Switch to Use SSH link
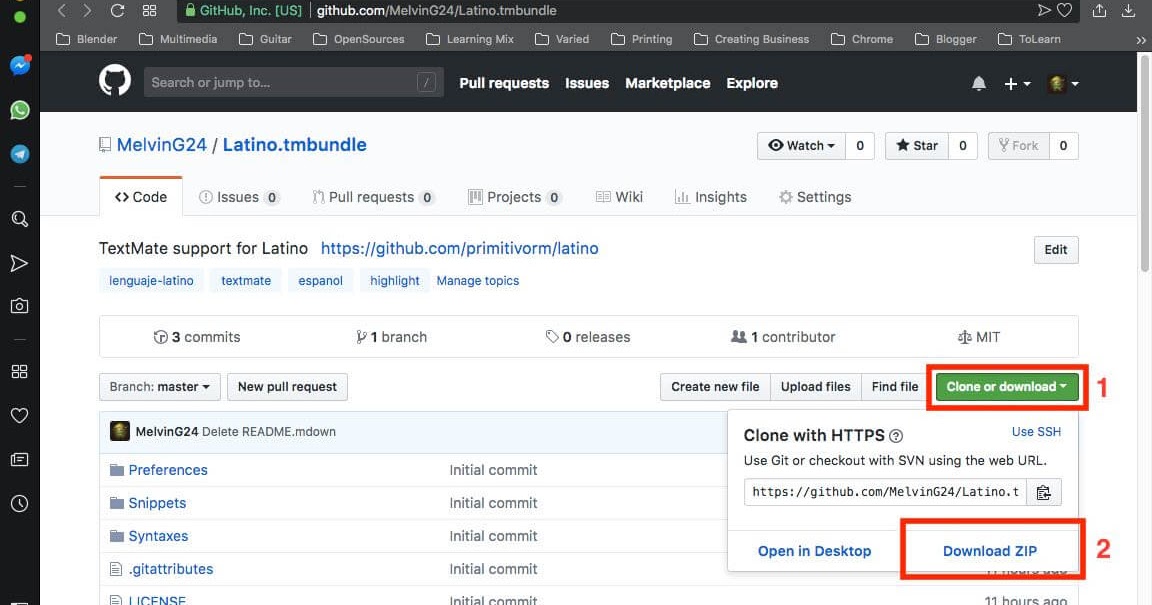The image size is (1152, 605). [x=1036, y=432]
